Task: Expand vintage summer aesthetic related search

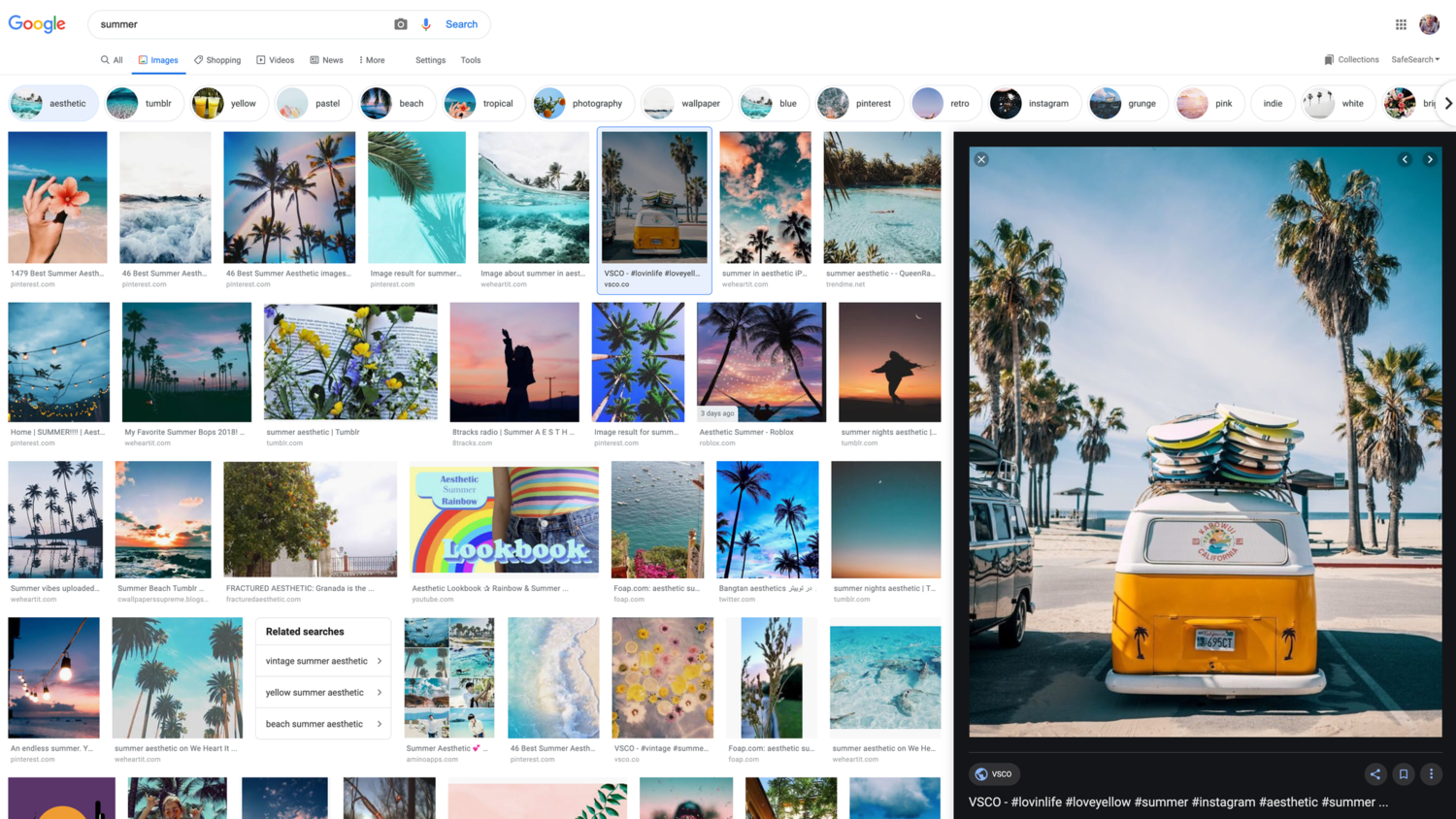Action: point(323,661)
